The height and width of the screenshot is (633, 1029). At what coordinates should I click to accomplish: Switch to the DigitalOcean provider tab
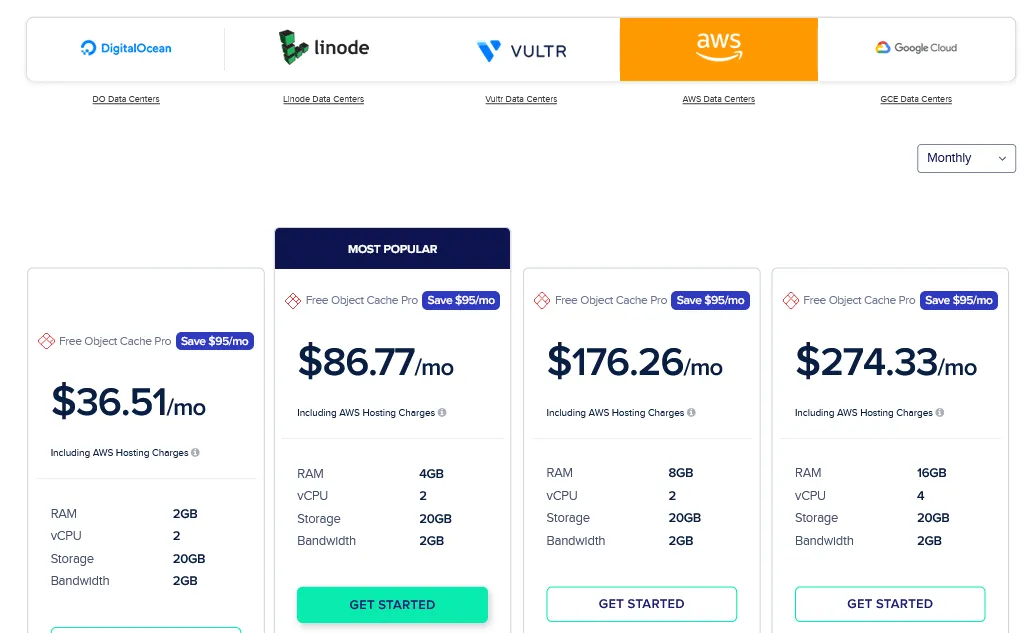pos(125,47)
